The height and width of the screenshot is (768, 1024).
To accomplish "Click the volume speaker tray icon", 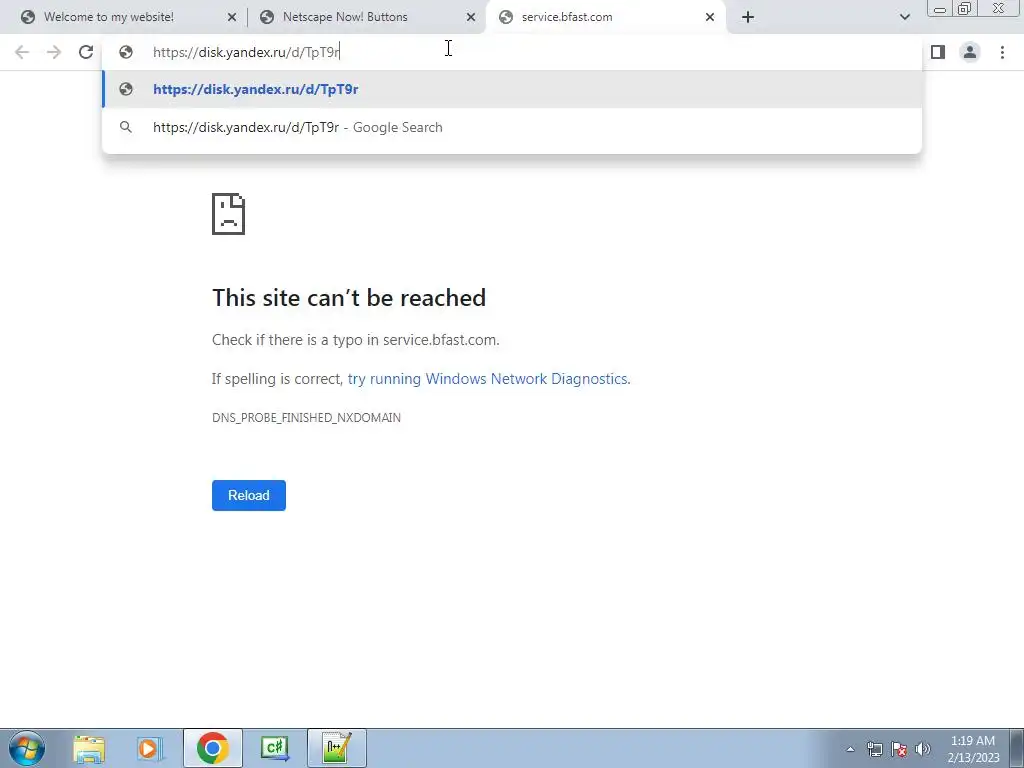I will tap(923, 749).
